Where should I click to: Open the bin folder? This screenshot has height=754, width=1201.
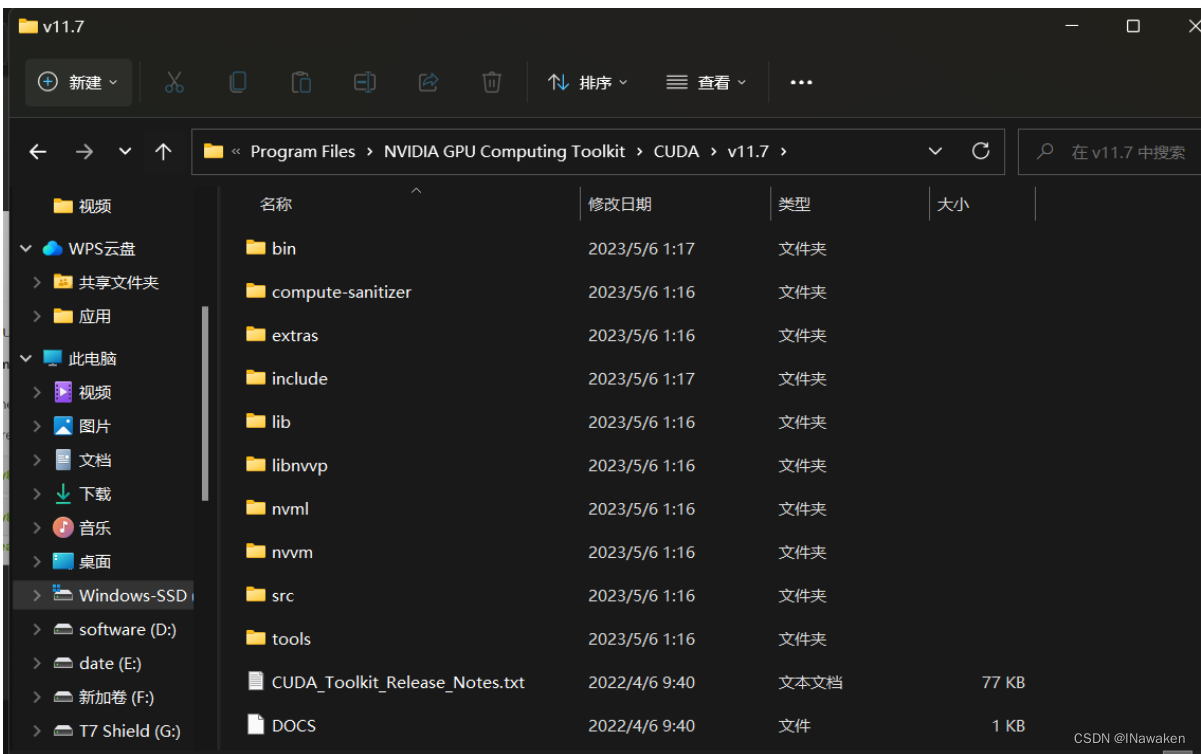point(285,248)
